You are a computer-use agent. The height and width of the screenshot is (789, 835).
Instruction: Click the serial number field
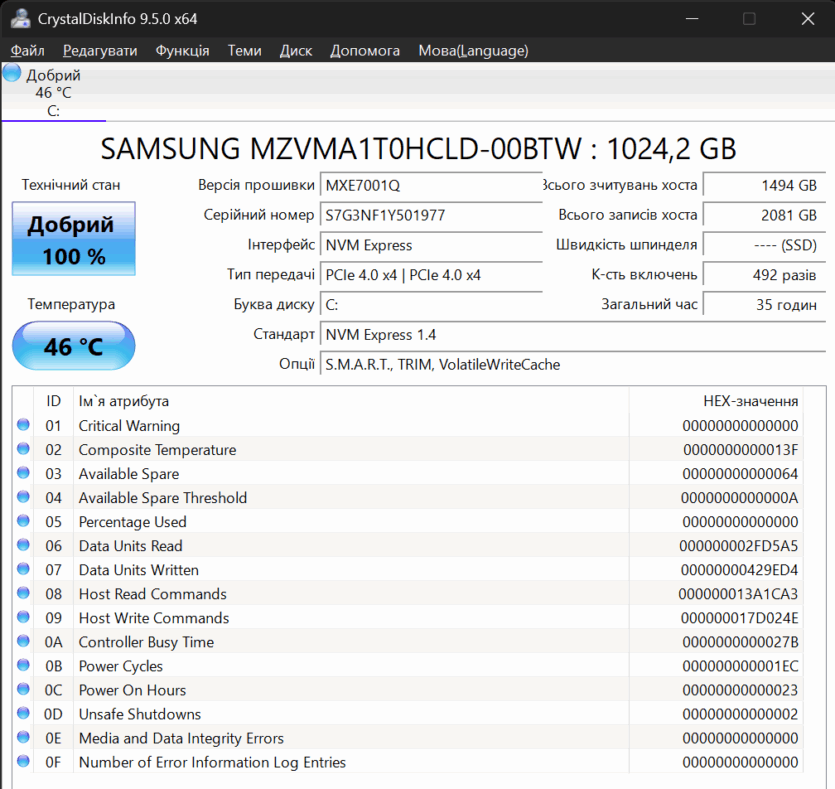click(x=431, y=215)
